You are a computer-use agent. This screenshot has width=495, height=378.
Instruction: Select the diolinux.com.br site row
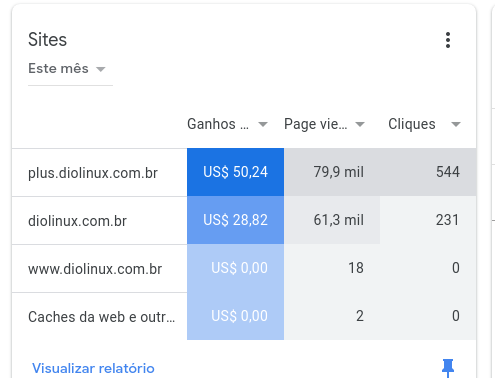[244, 220]
